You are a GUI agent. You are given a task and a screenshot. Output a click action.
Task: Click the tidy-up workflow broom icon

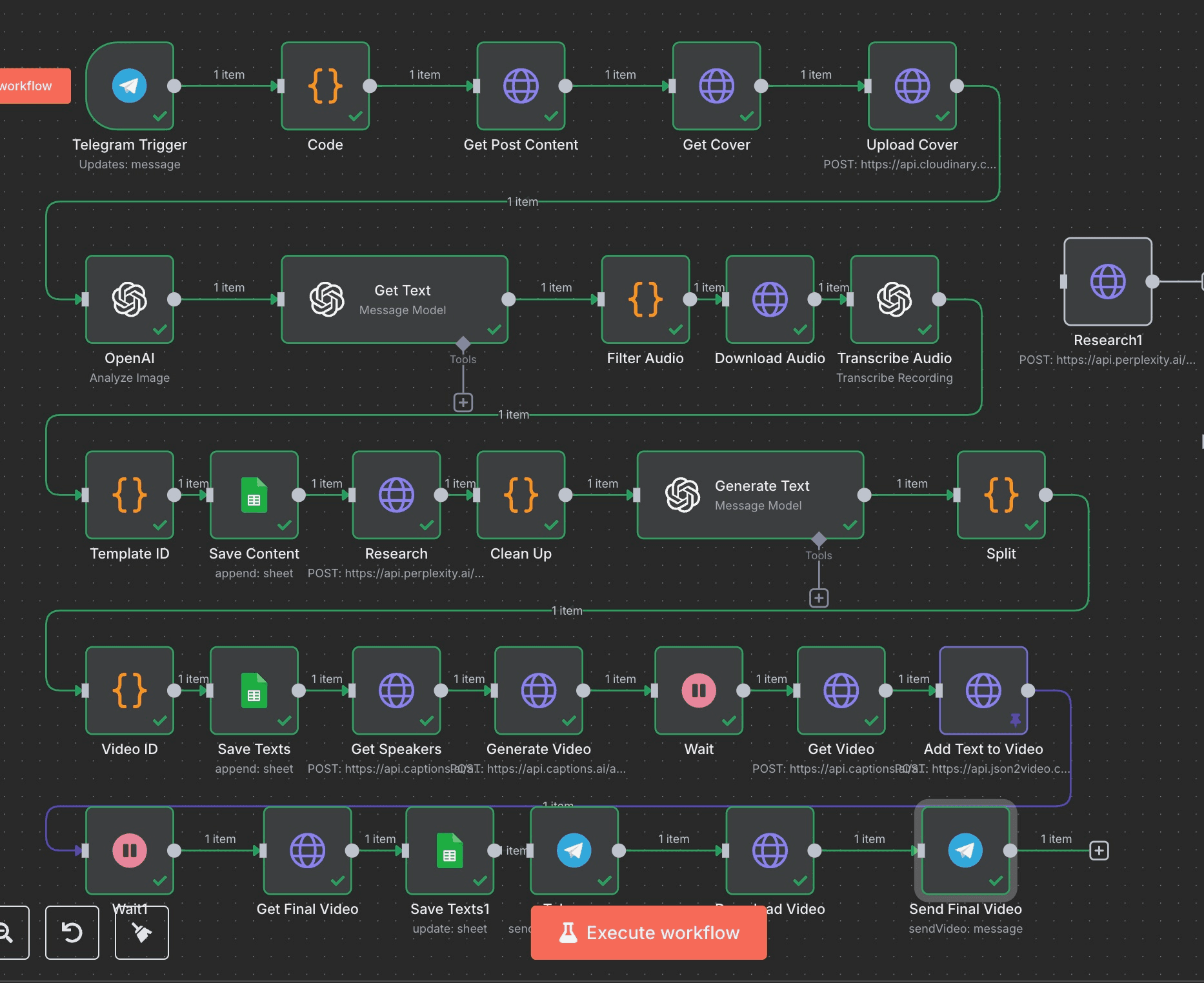pos(141,933)
